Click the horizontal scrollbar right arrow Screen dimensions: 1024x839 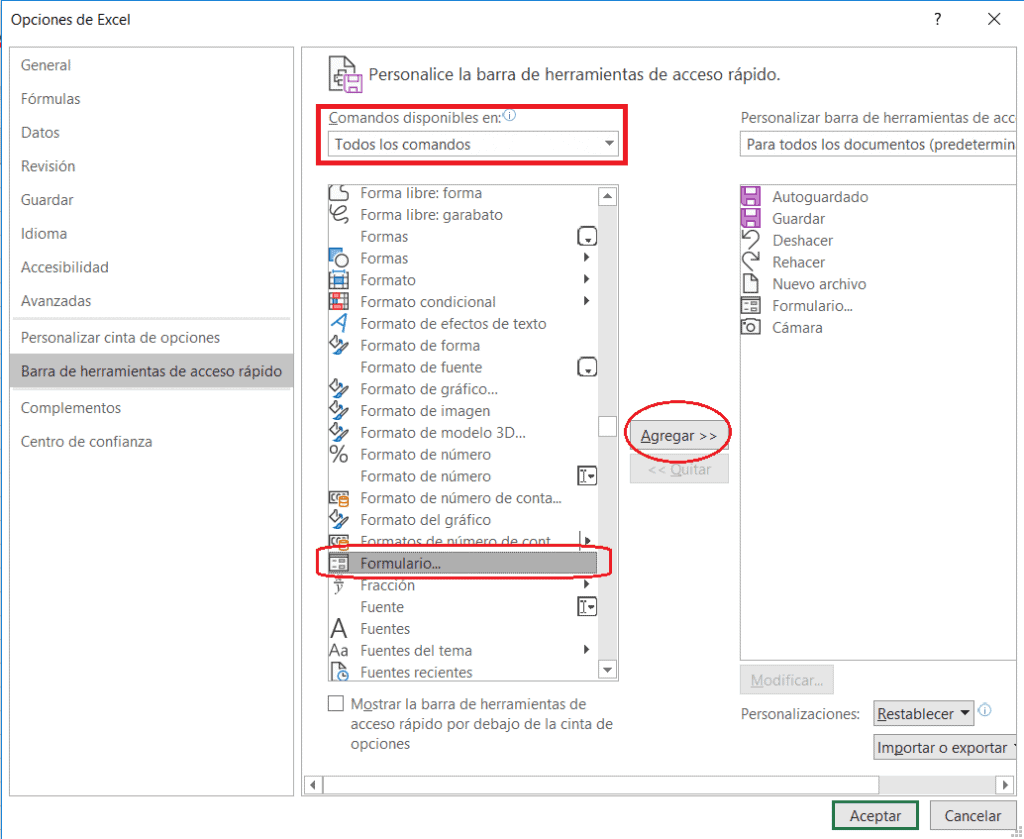(x=1005, y=784)
